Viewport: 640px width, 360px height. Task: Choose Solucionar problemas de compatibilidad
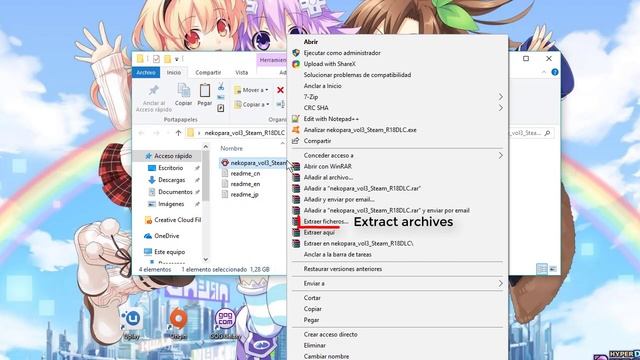(x=357, y=75)
